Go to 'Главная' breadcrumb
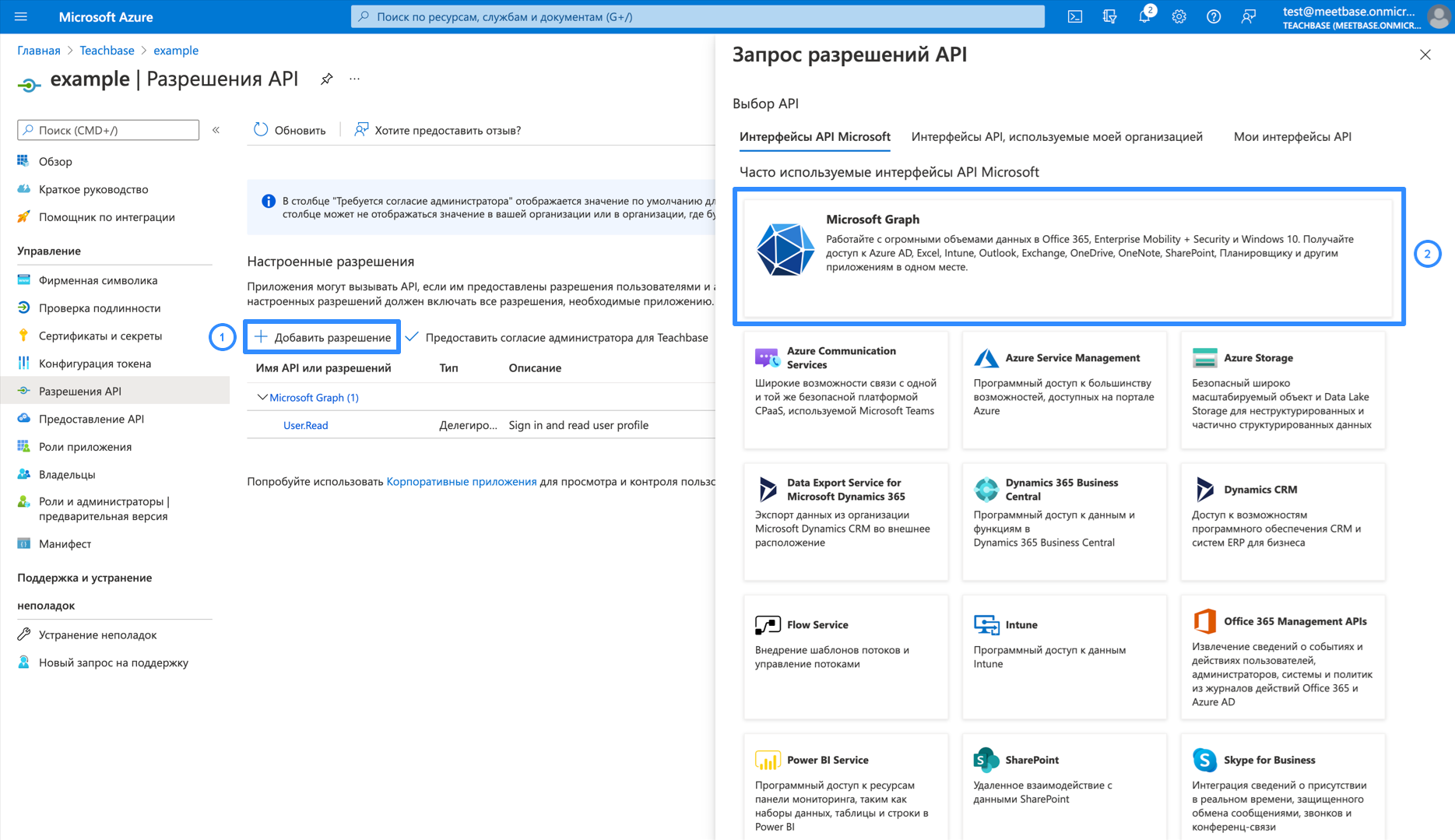This screenshot has height=840, width=1455. pos(38,51)
